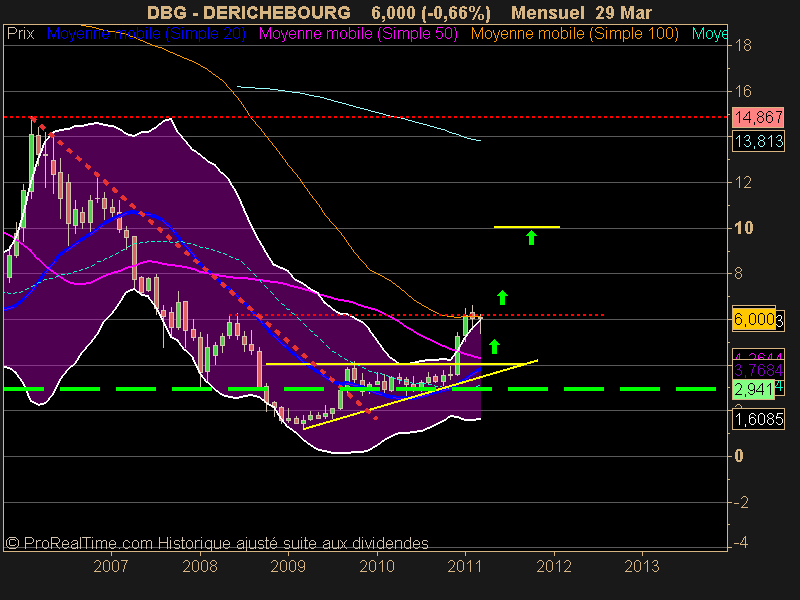Viewport: 800px width, 600px height.
Task: Click the 2013 label on time axis
Action: [x=642, y=566]
